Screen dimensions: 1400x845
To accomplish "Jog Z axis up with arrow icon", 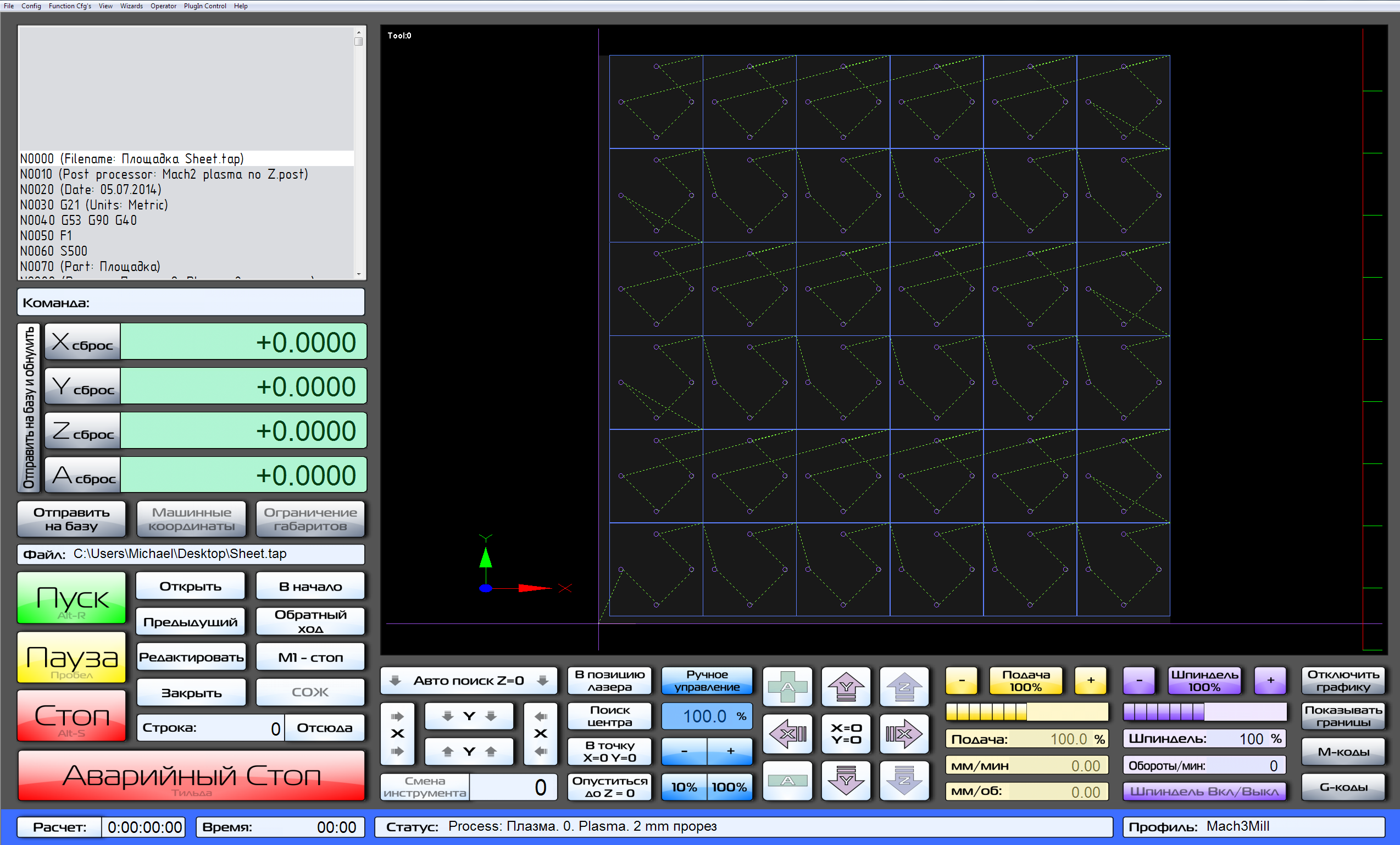I will pos(904,687).
